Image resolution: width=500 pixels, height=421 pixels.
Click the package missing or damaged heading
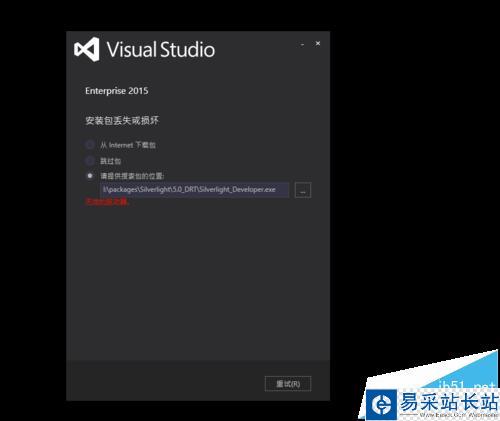tap(122, 120)
